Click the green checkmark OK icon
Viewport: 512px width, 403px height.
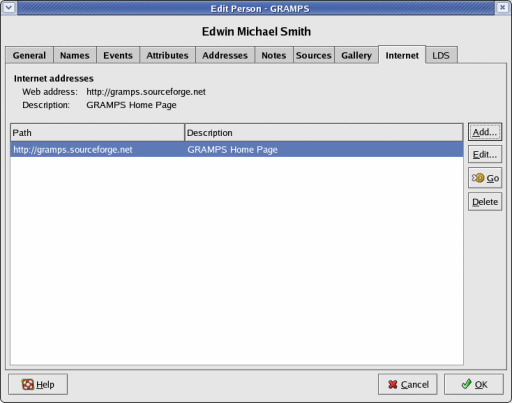[x=466, y=384]
